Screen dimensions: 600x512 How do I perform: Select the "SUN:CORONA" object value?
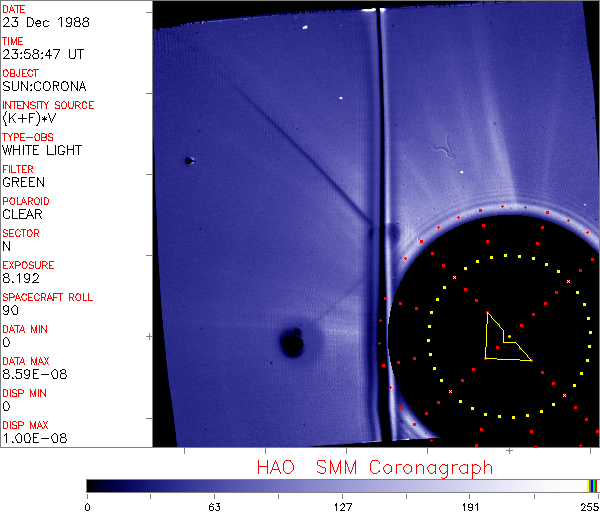(x=44, y=86)
